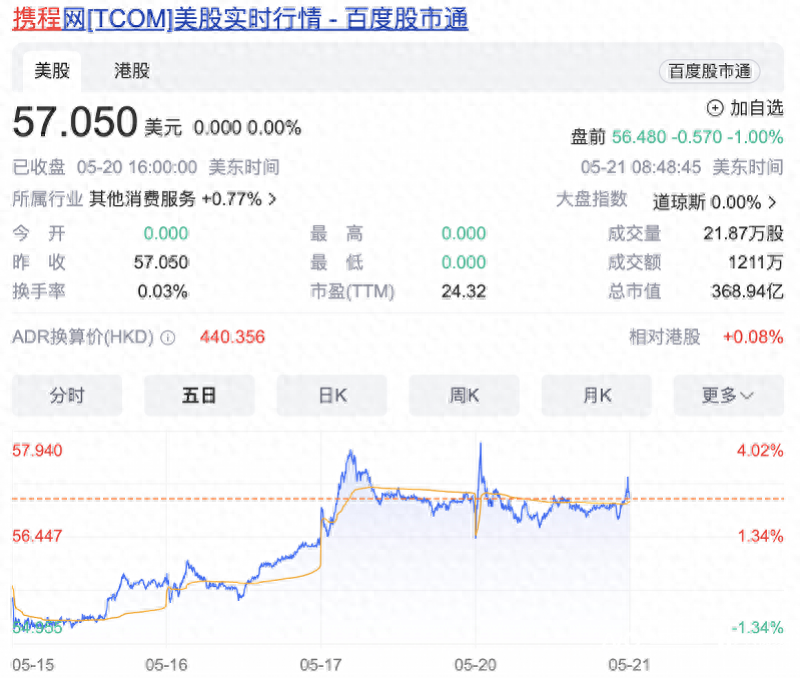The height and width of the screenshot is (678, 800).
Task: Open the 道琼斯 0.00% index link
Action: click(707, 203)
